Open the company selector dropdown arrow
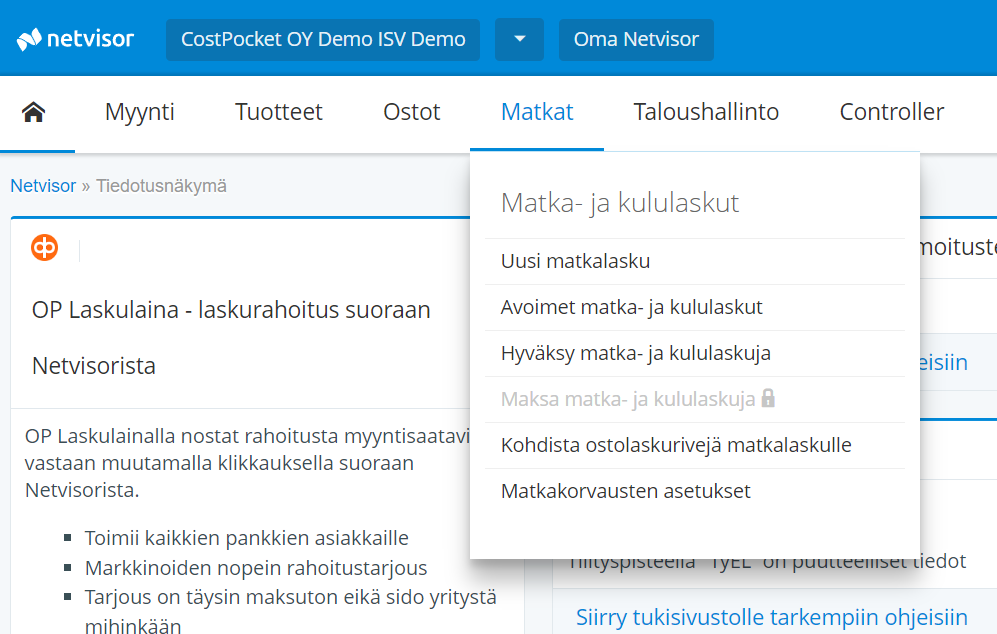Screen dimensions: 997x634 click(519, 39)
